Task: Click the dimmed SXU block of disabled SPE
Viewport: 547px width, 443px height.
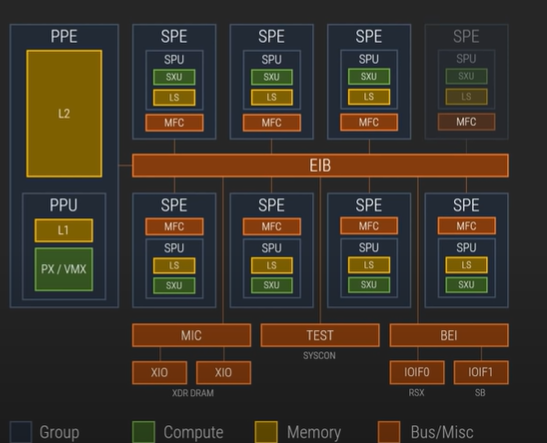Action: point(466,76)
